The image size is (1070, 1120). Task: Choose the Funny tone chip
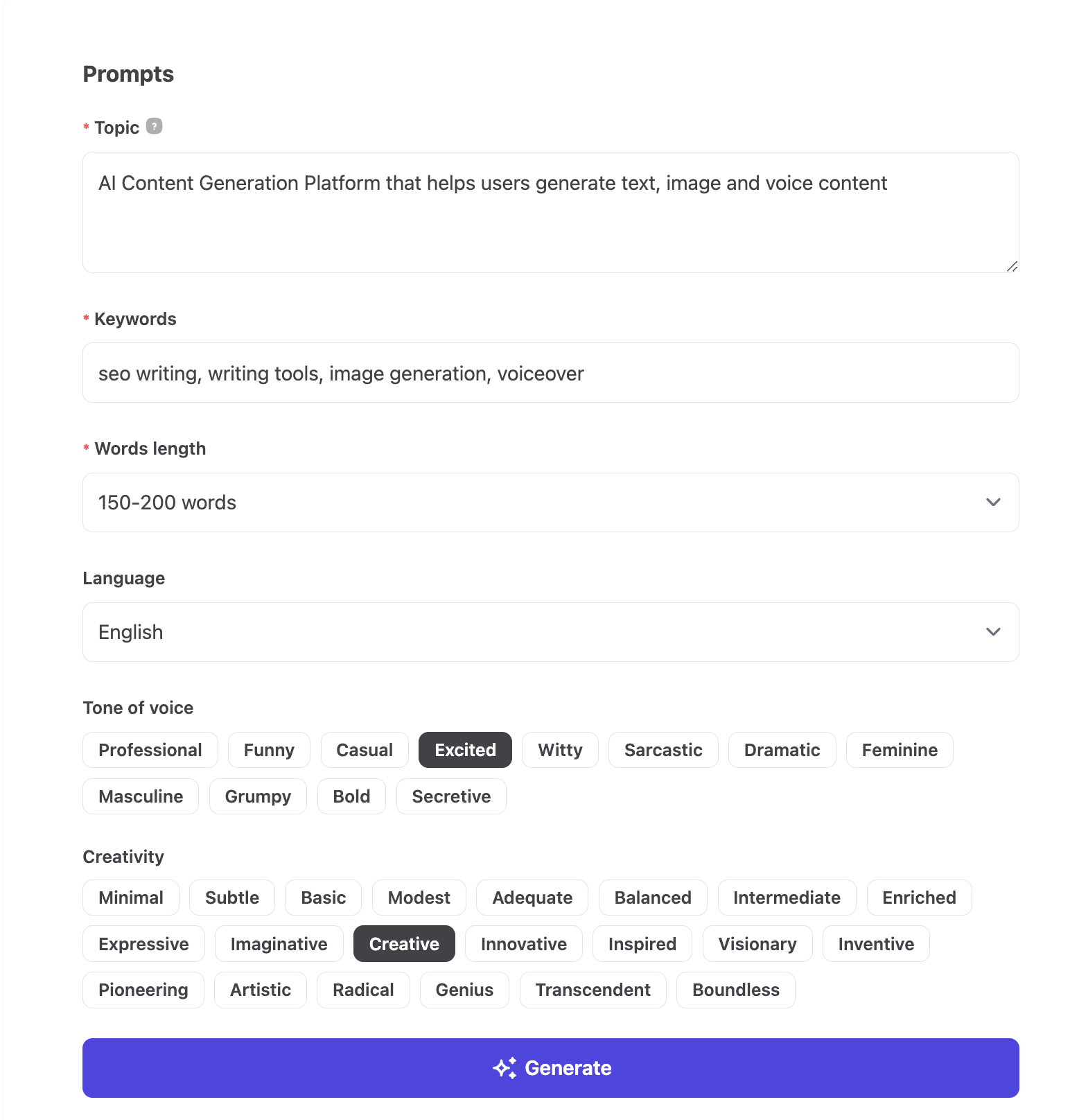coord(269,750)
